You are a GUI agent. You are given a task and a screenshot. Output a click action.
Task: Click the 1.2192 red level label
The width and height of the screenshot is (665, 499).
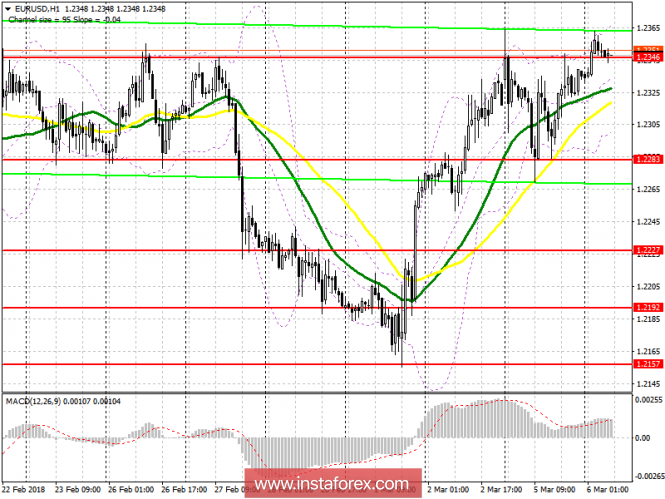coord(648,307)
